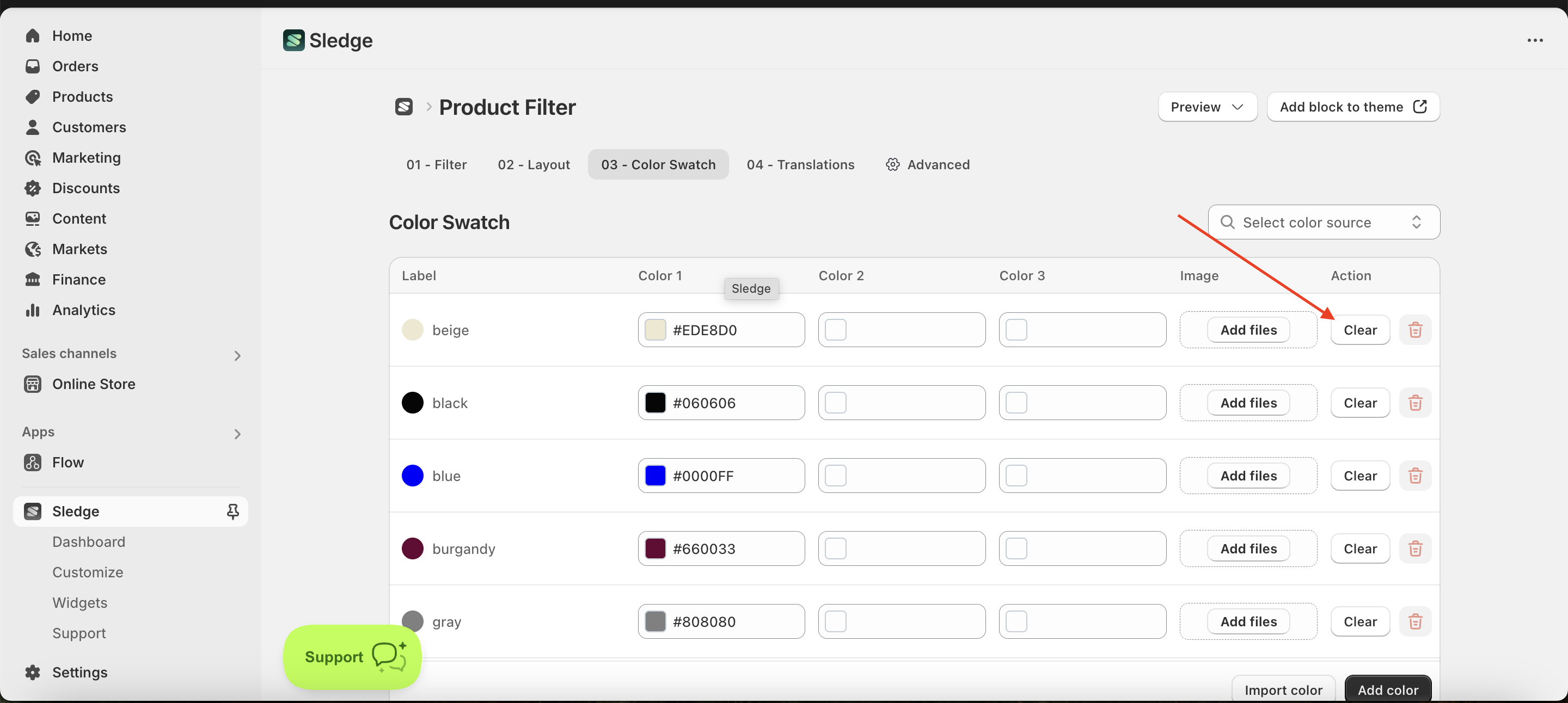The height and width of the screenshot is (703, 1568).
Task: Open Sledge Customize submenu item
Action: click(x=88, y=572)
